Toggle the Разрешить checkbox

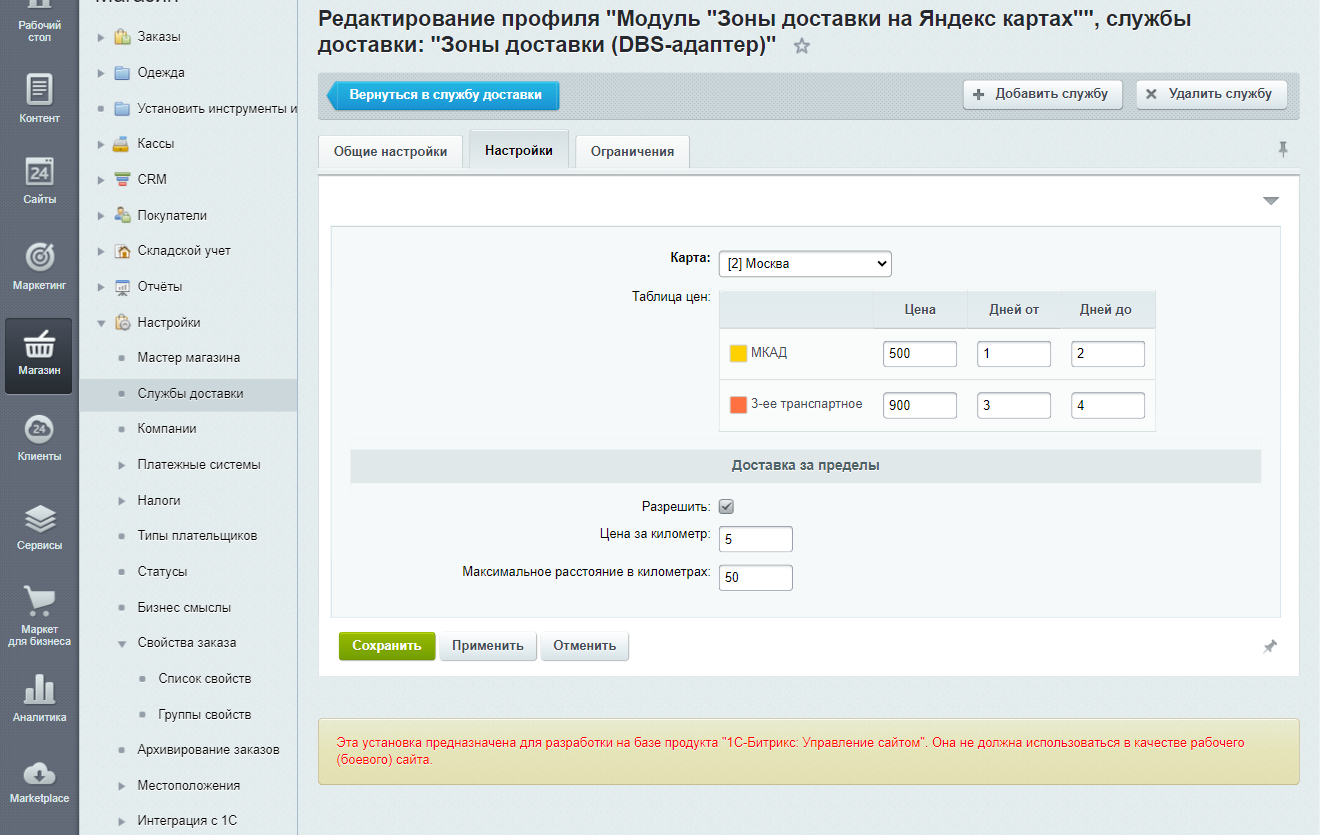click(727, 507)
